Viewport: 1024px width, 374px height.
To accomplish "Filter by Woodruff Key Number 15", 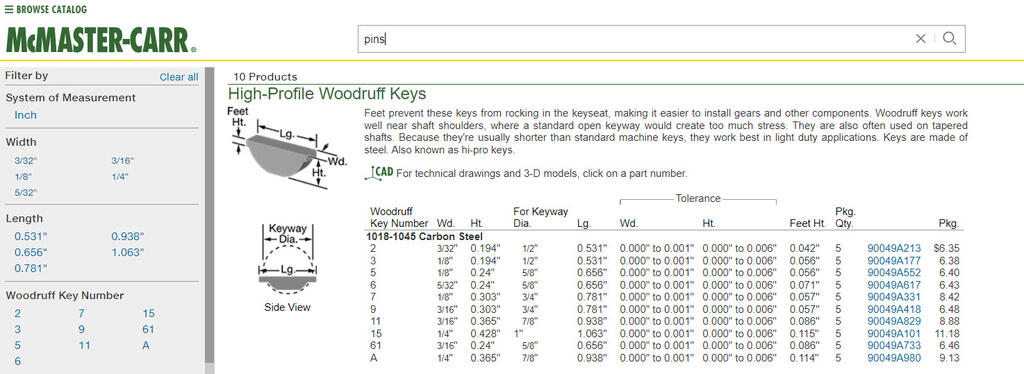I will [x=148, y=314].
